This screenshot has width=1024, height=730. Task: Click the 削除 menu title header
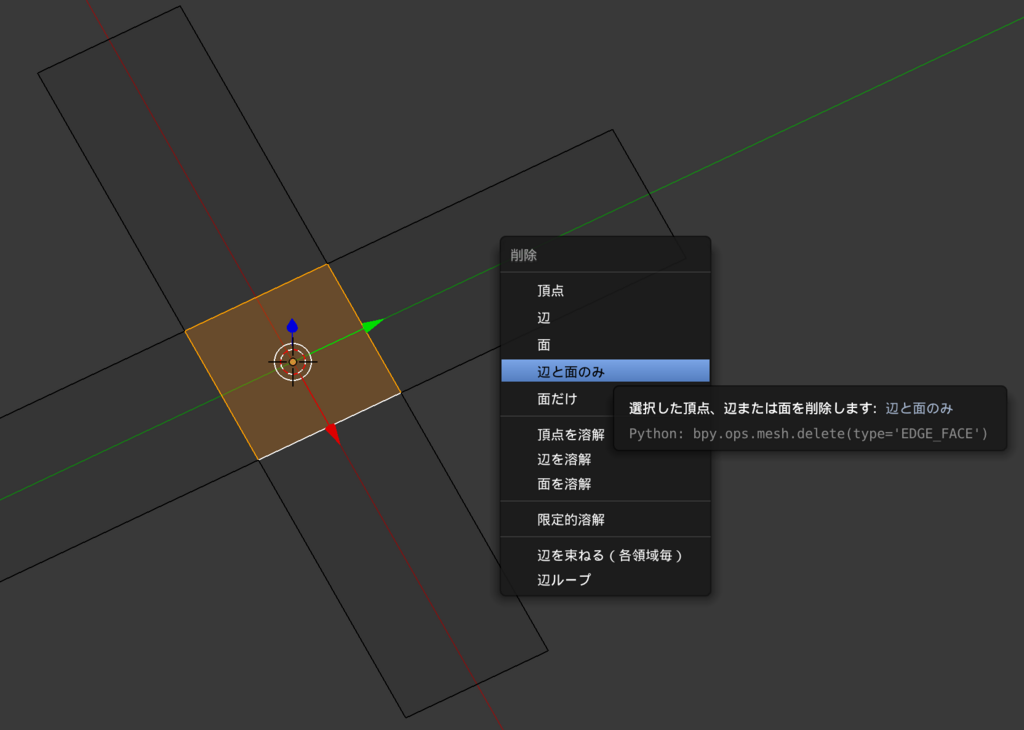click(524, 255)
